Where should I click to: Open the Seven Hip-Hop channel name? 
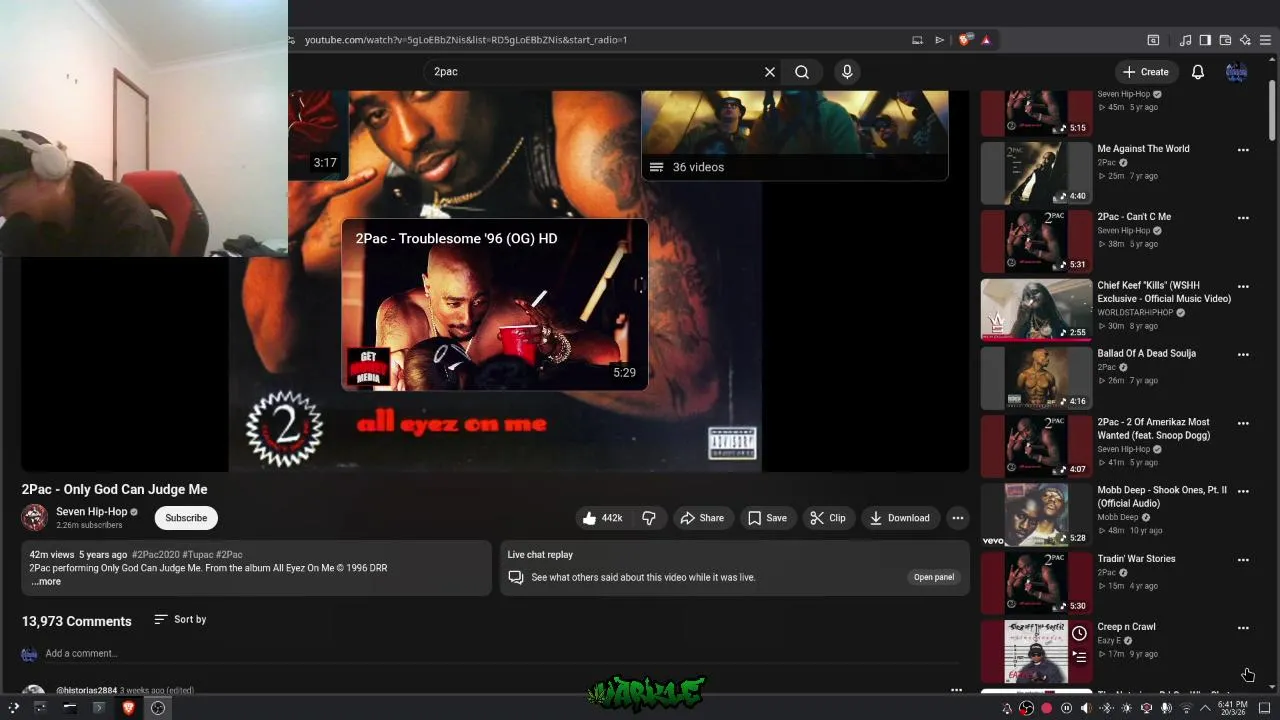tap(92, 512)
